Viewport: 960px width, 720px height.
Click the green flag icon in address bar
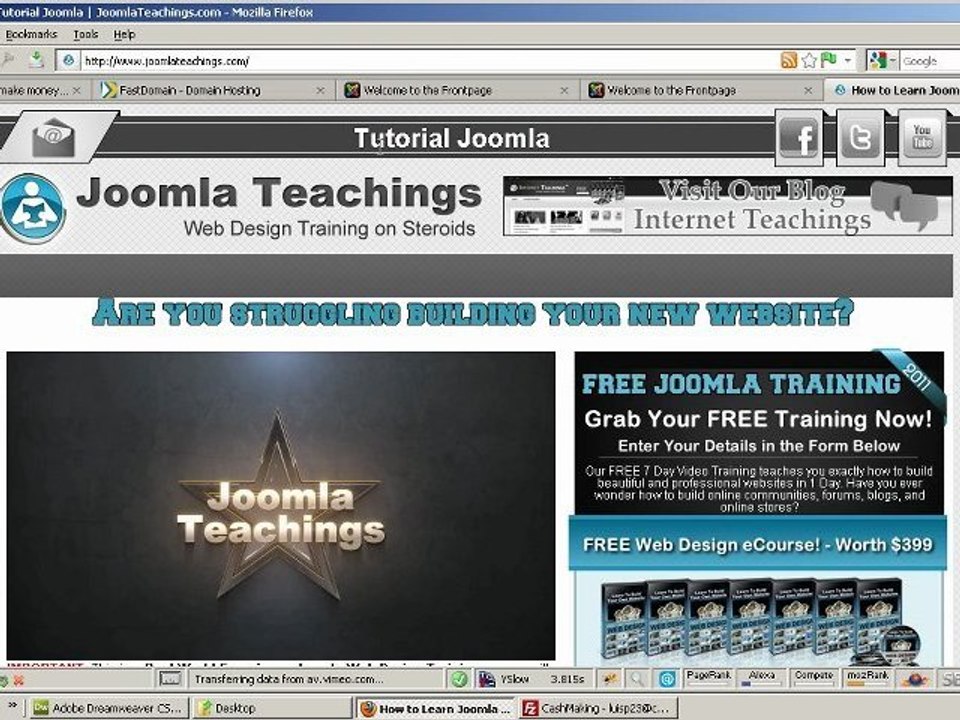coord(829,59)
